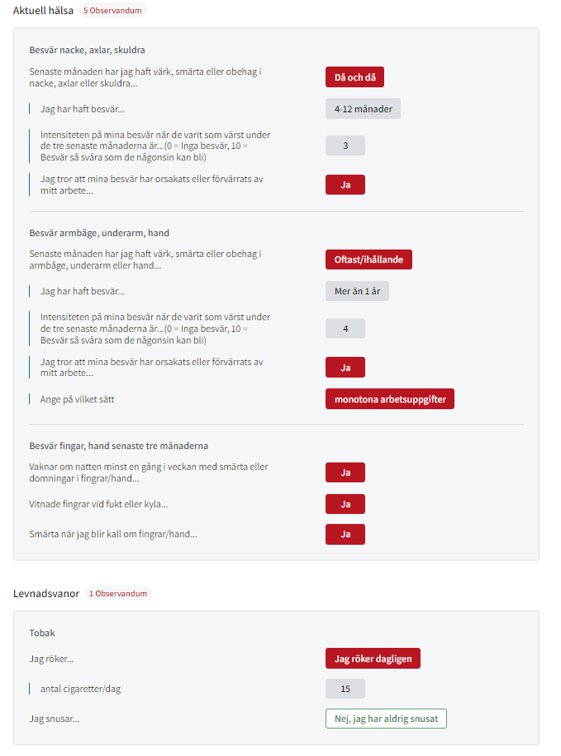Click 'Ja' next to Vitnade fingrar vid fukt
This screenshot has width=561, height=756.
click(x=345, y=504)
